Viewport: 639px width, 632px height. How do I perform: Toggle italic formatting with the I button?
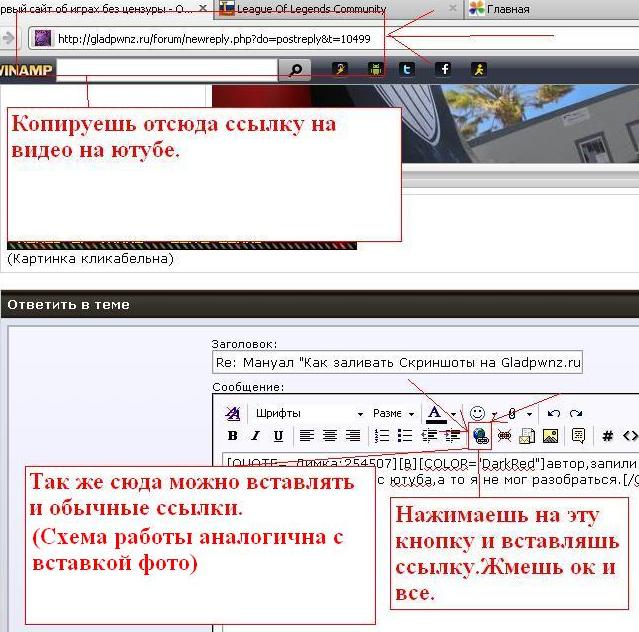click(x=256, y=436)
